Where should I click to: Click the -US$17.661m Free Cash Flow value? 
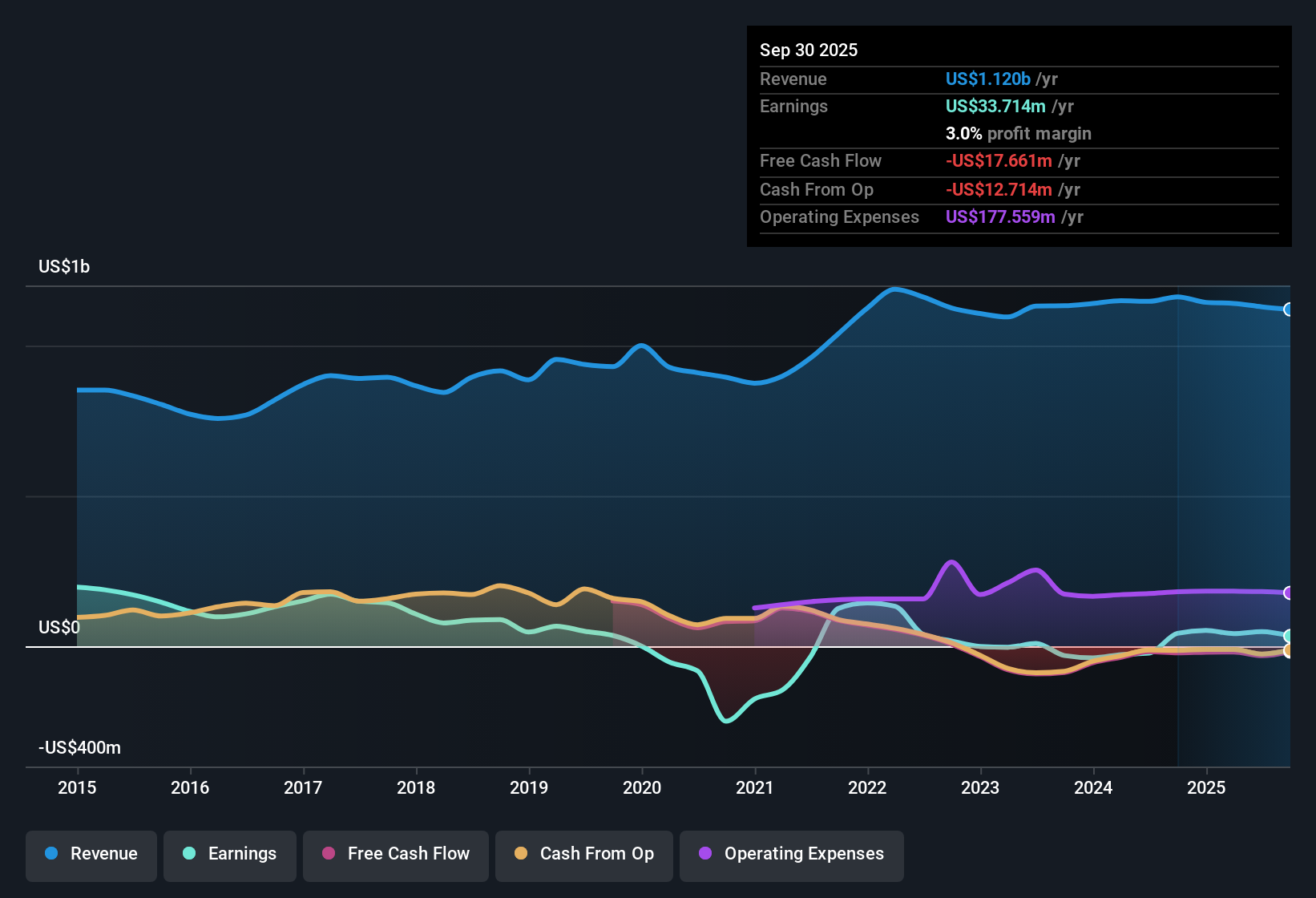pyautogui.click(x=999, y=160)
